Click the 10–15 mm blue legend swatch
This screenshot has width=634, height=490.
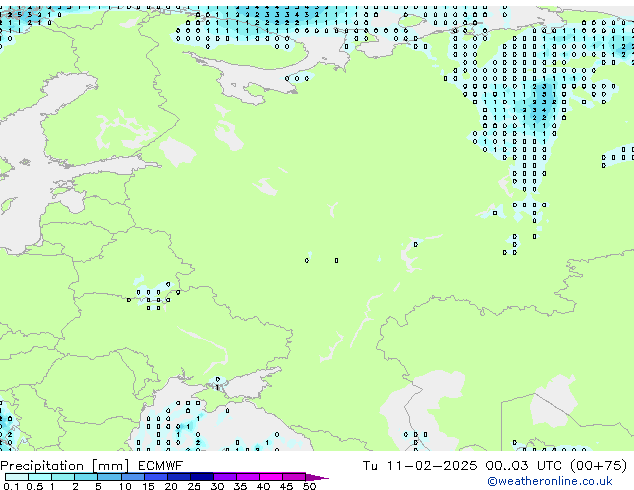(x=133, y=477)
